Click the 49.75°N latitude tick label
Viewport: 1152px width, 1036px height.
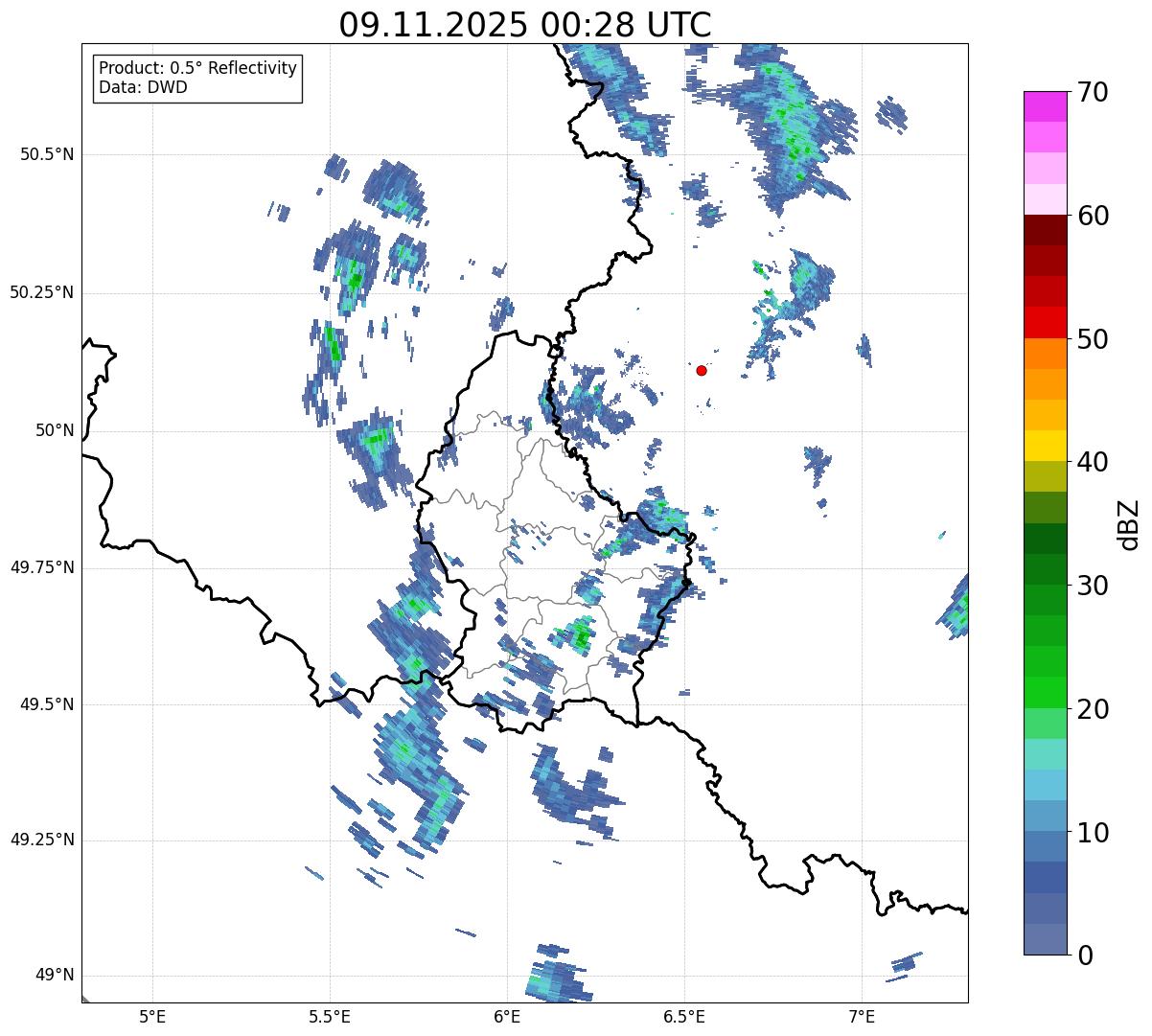click(42, 567)
